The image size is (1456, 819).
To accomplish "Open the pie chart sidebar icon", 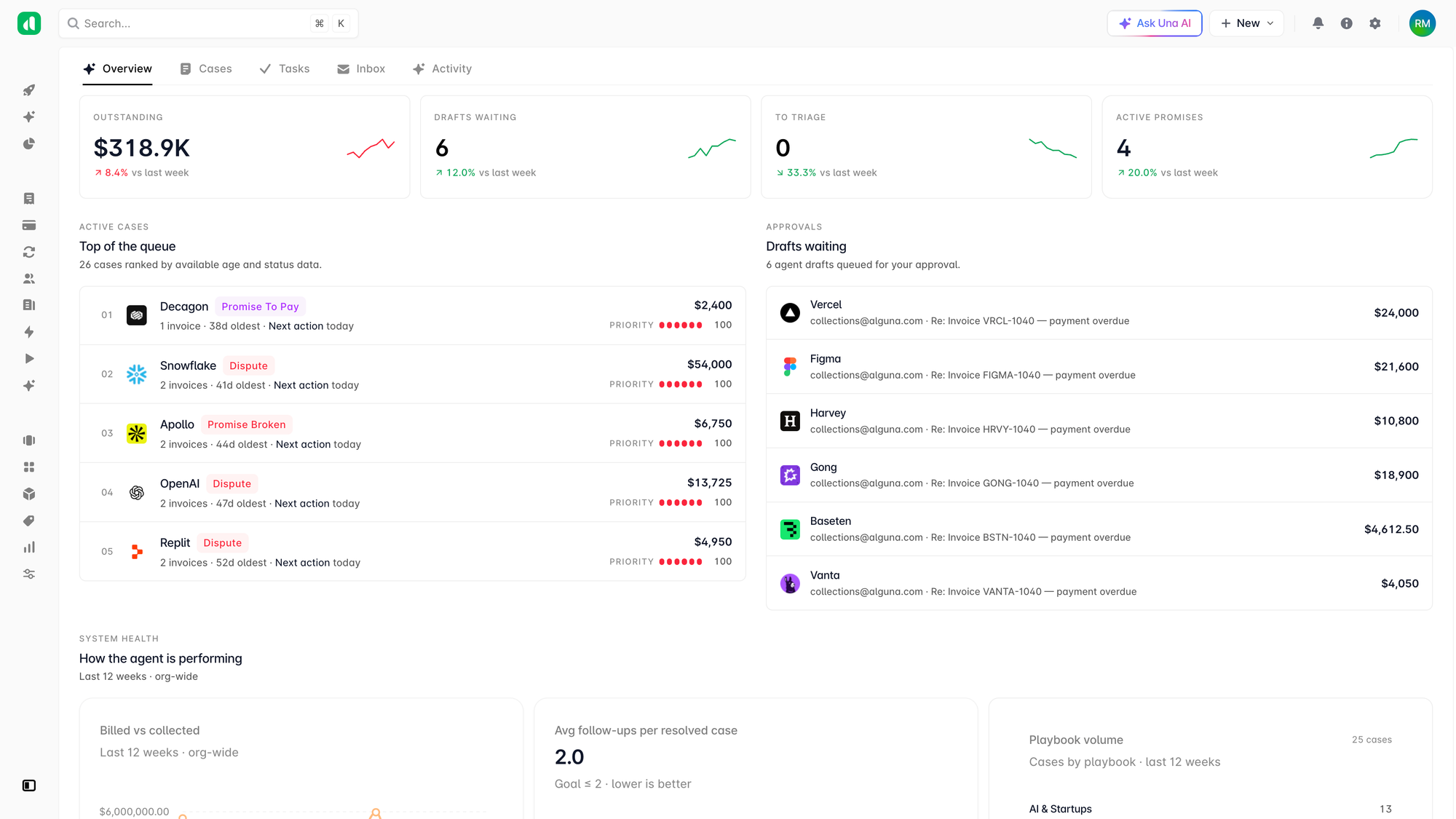I will 29,144.
